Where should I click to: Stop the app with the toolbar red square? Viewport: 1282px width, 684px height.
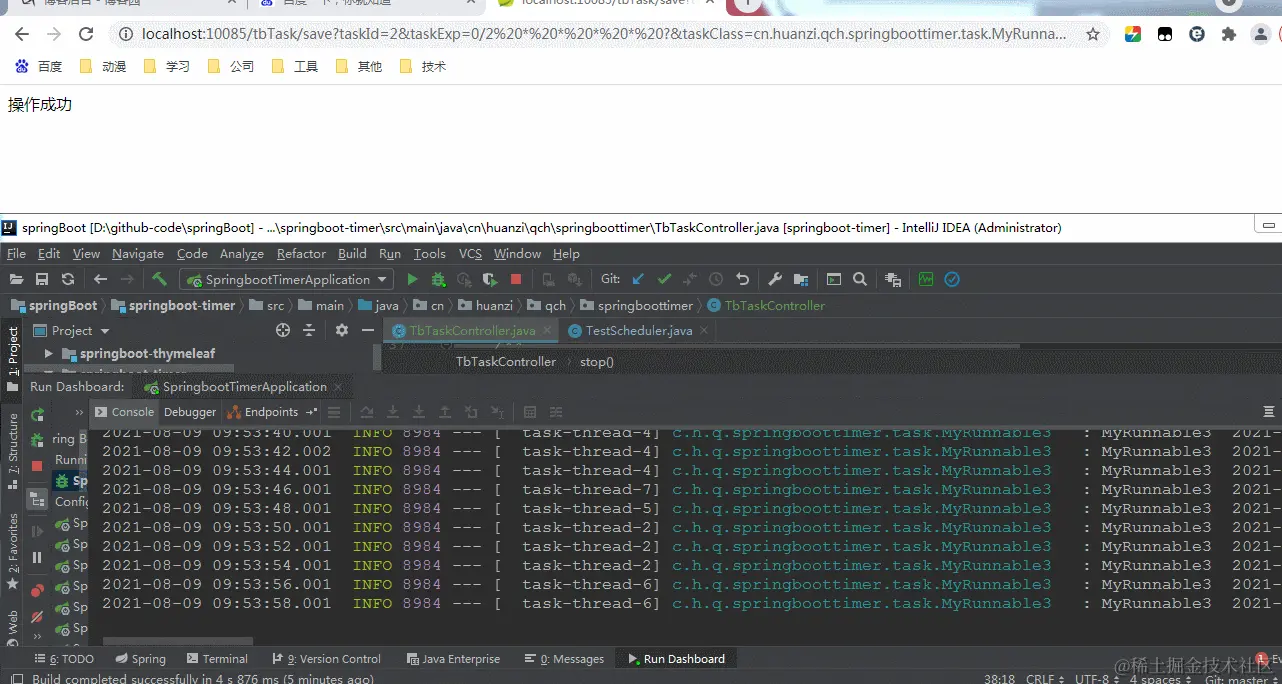[x=516, y=280]
